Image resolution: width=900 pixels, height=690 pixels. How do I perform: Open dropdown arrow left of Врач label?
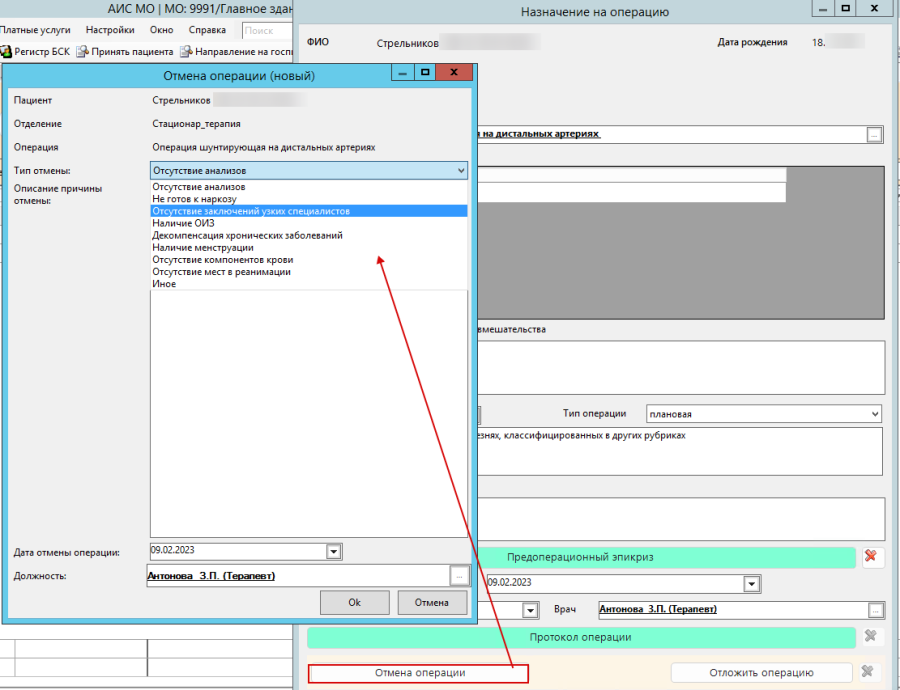[x=530, y=610]
